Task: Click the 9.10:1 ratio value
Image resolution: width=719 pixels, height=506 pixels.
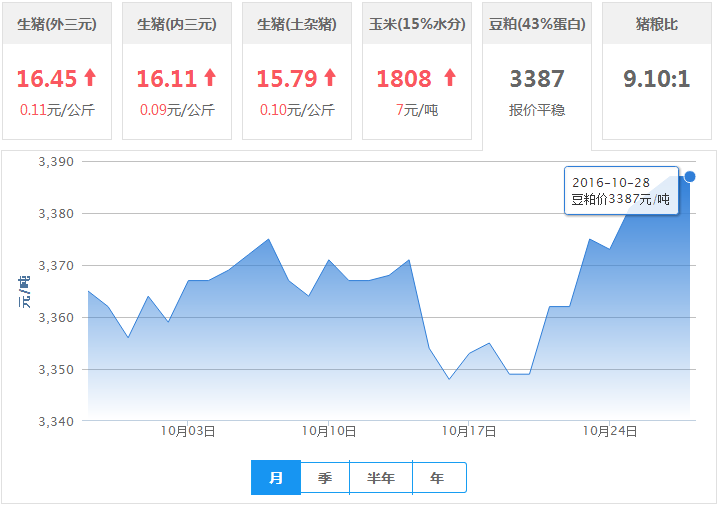Action: click(657, 78)
